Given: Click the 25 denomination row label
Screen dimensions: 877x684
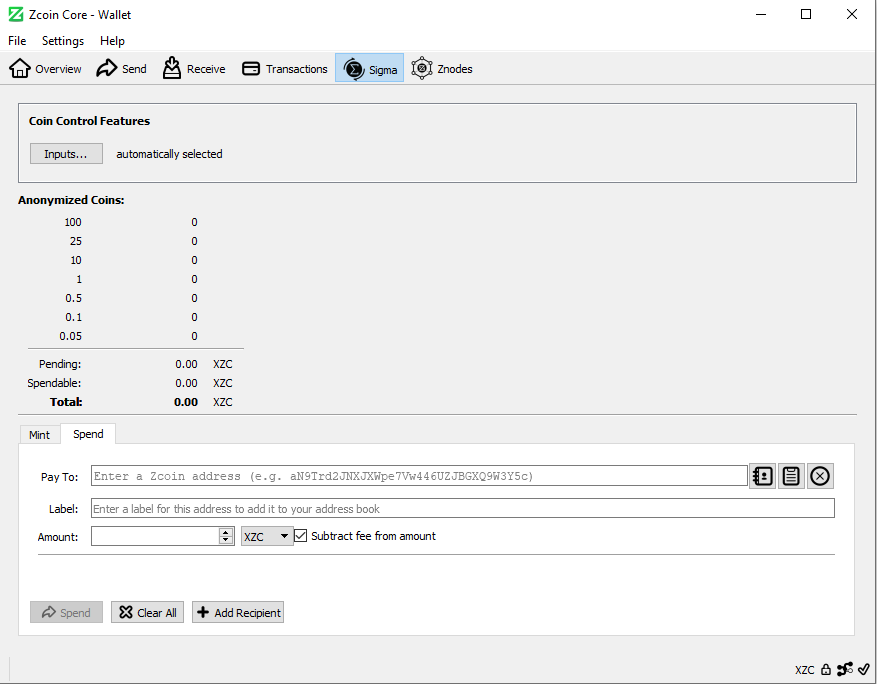Looking at the screenshot, I should (76, 241).
